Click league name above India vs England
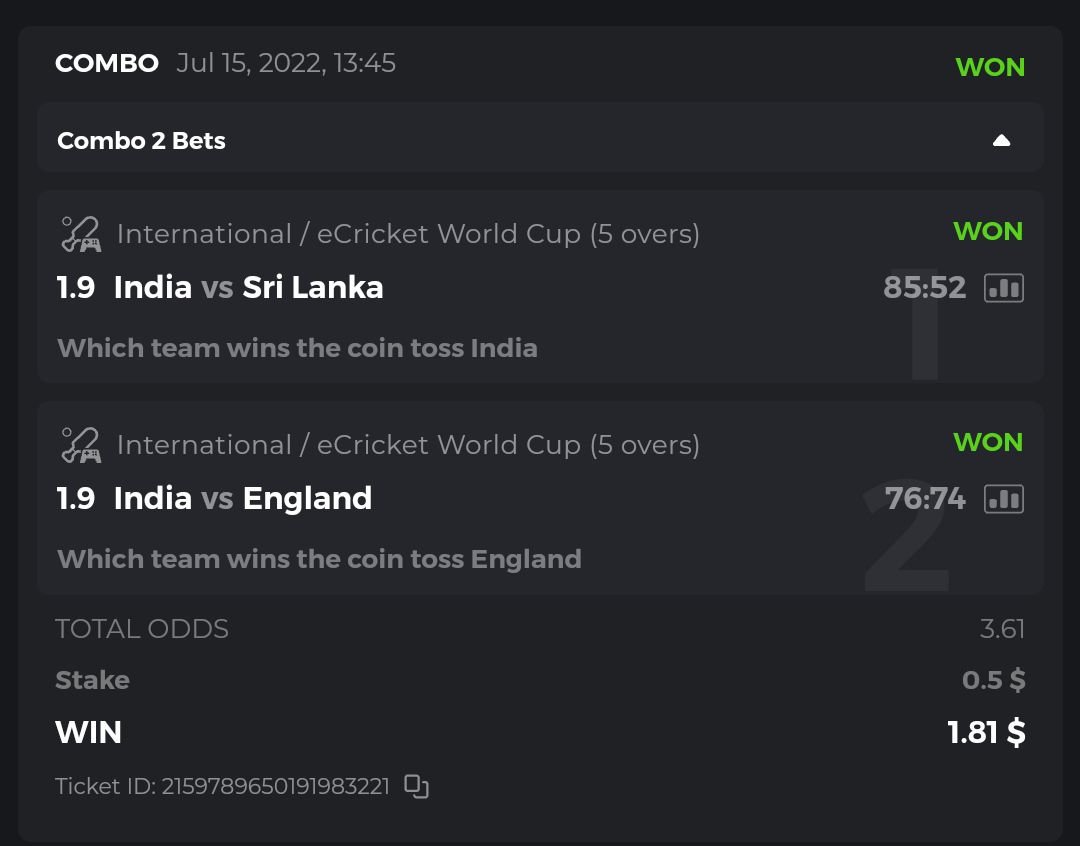Screen dimensions: 1080x846 tap(408, 444)
